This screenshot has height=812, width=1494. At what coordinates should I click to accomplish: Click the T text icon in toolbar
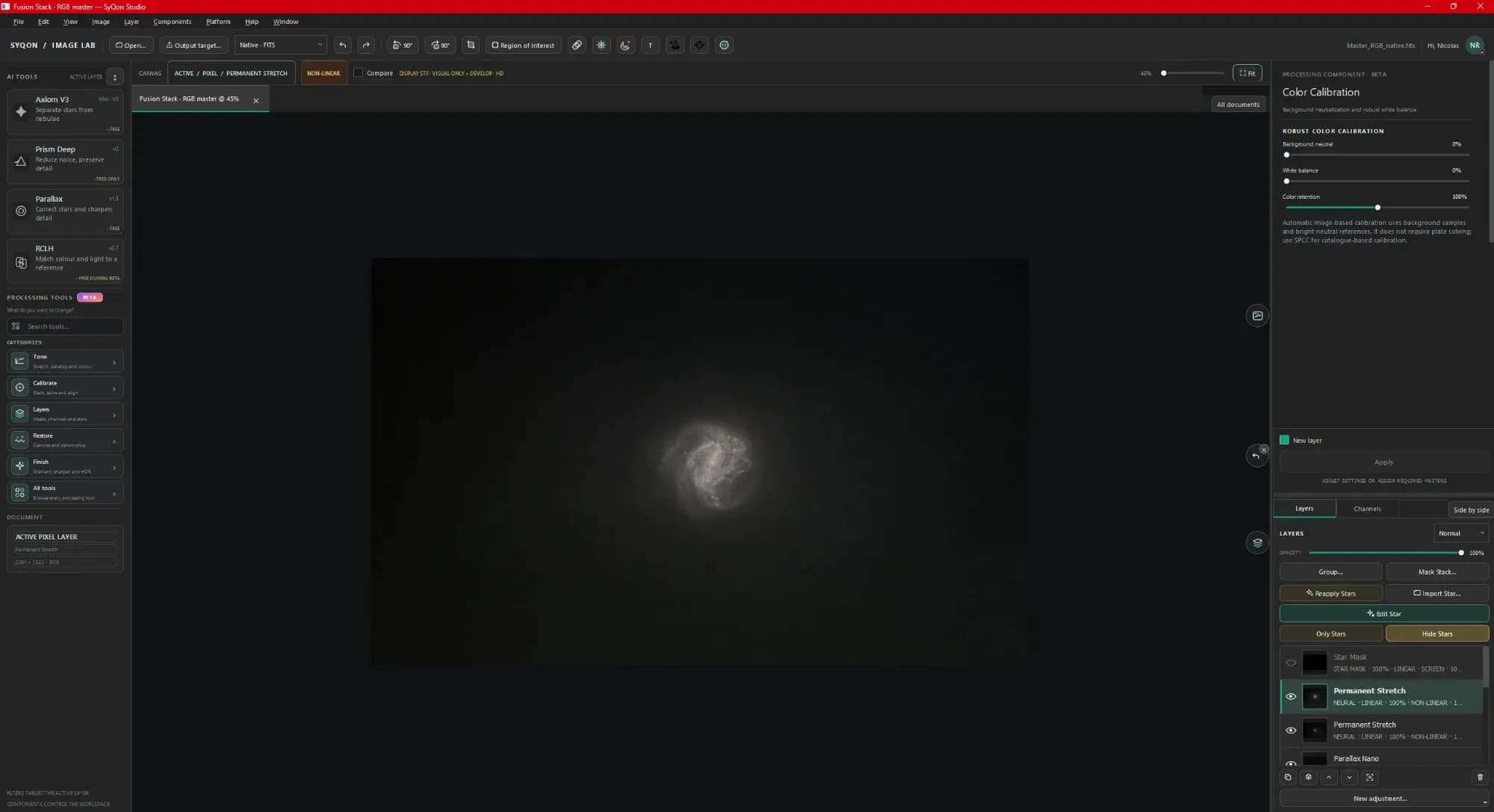pyautogui.click(x=650, y=45)
